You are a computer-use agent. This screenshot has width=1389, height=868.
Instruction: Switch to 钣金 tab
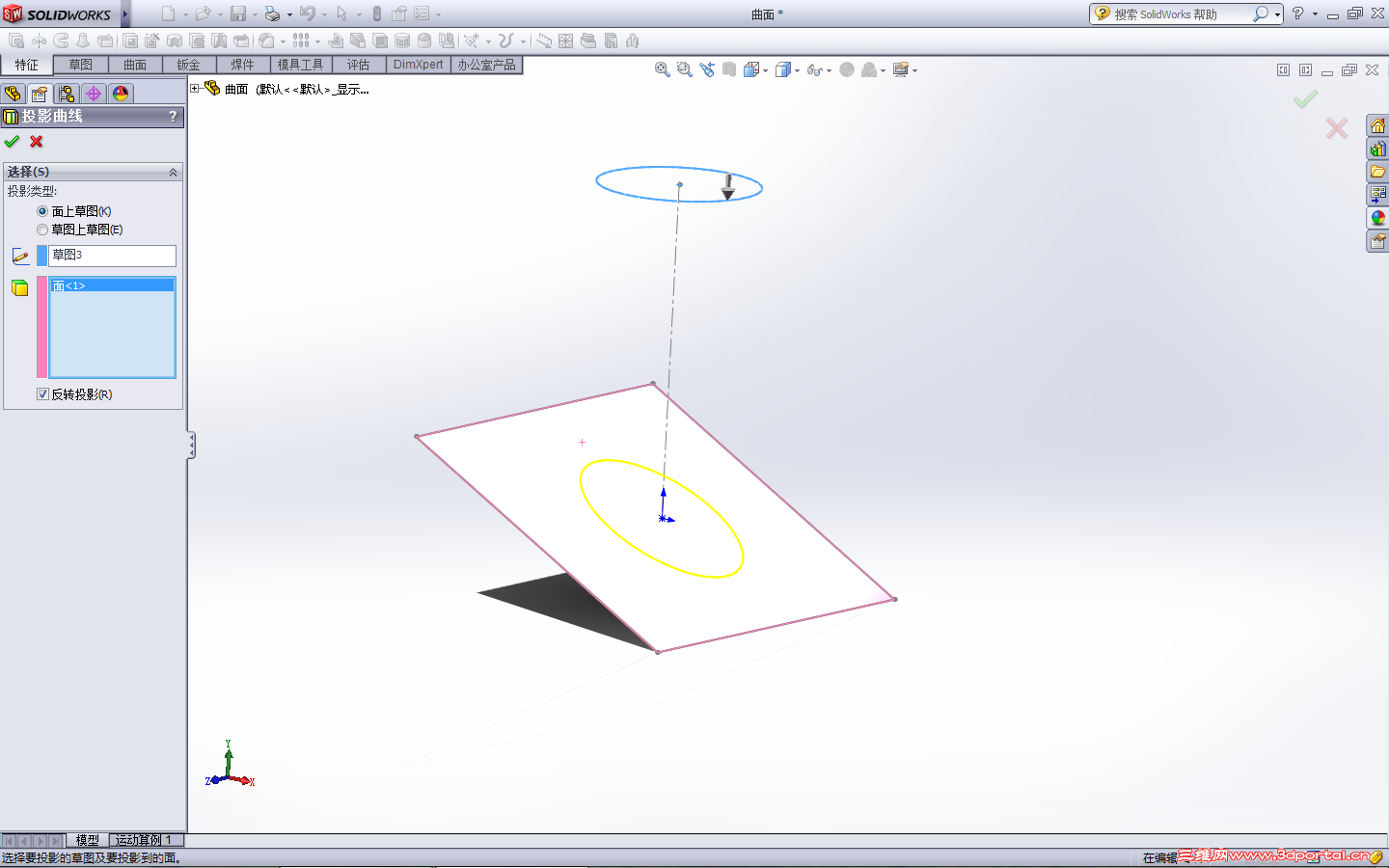point(189,65)
